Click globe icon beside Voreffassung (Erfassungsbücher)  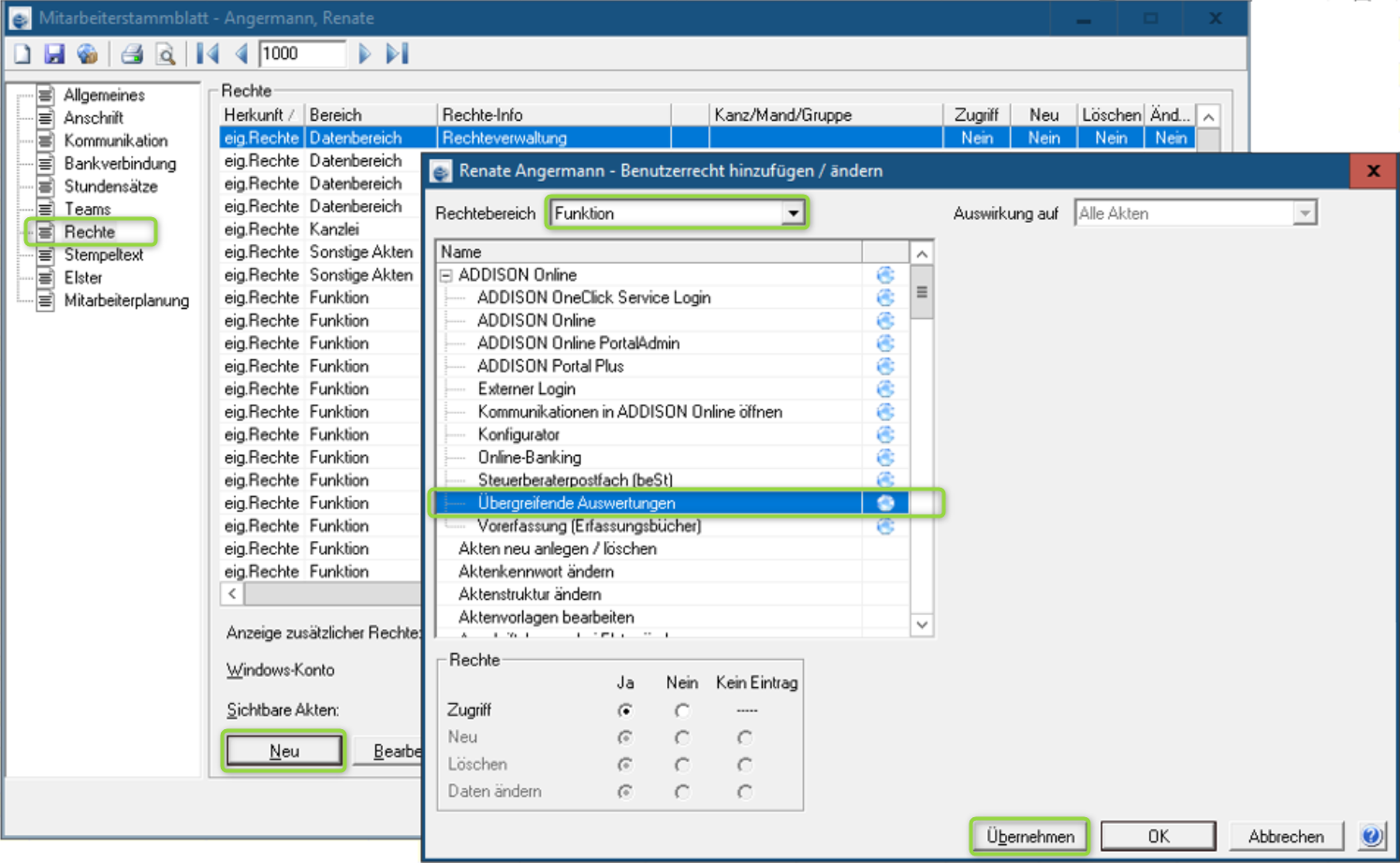click(x=885, y=526)
